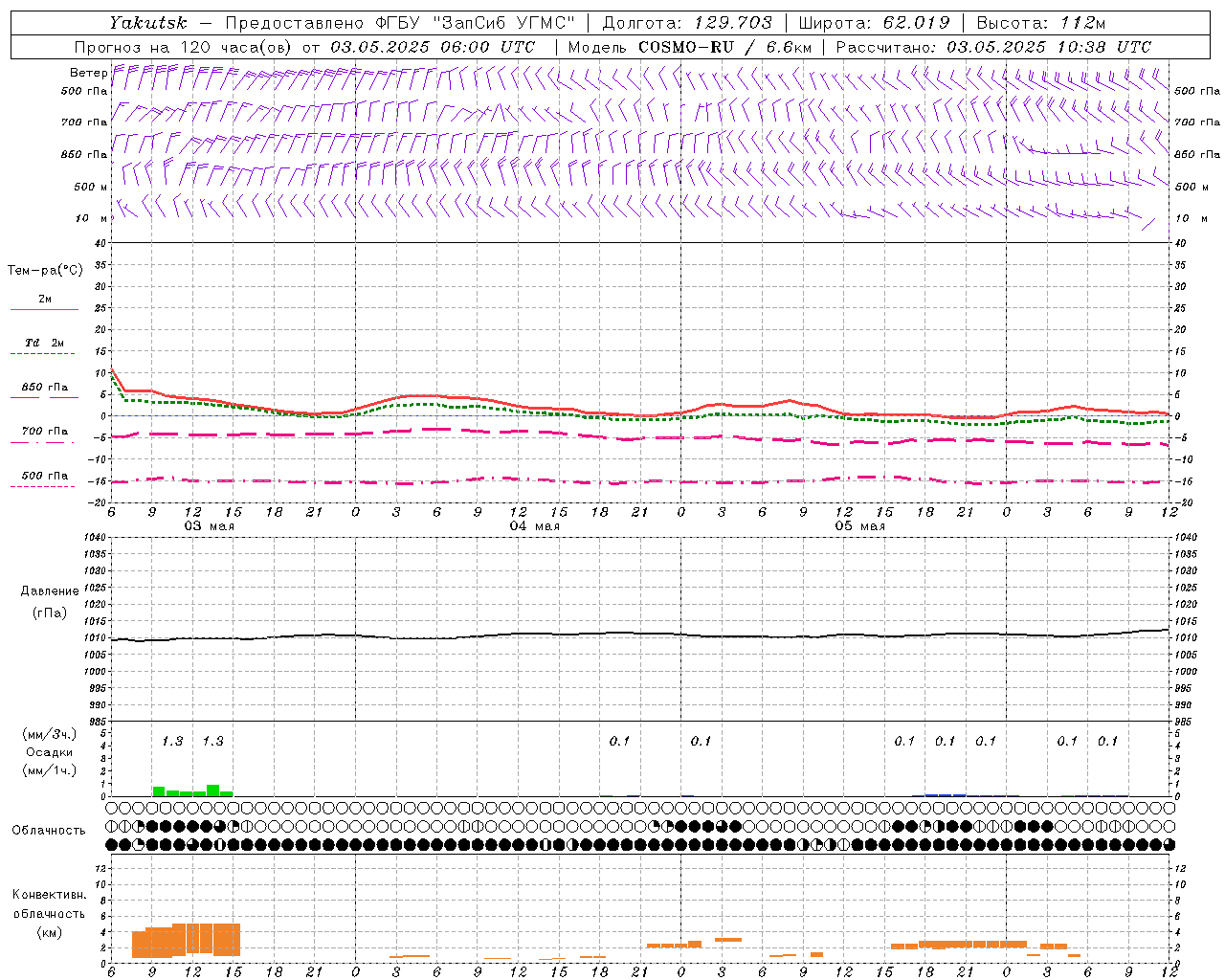Viewport: 1225px width, 980px height.
Task: Click the "04 мая" date label
Action: click(534, 526)
